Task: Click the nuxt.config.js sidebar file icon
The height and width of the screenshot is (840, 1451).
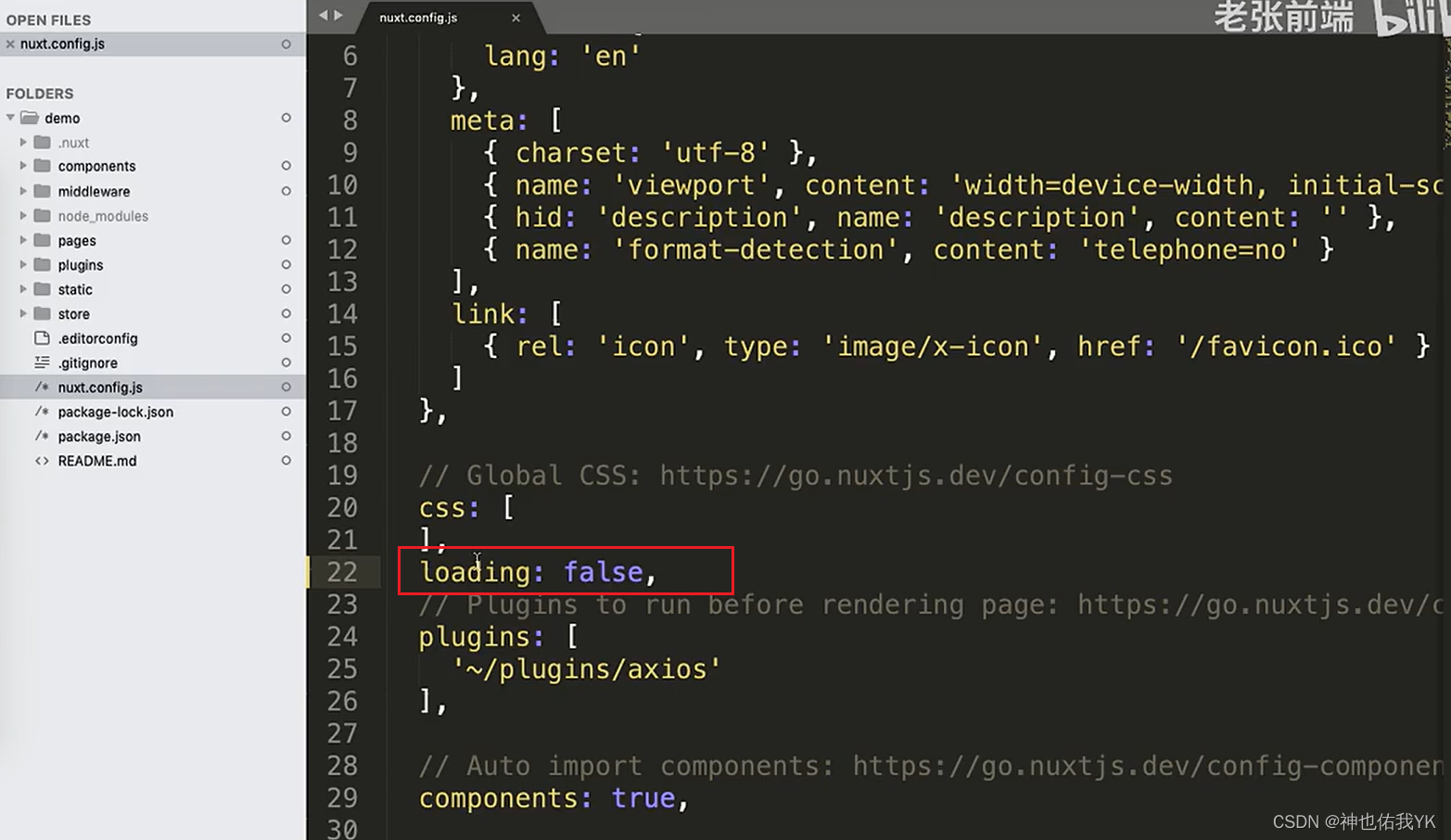Action: [x=42, y=388]
